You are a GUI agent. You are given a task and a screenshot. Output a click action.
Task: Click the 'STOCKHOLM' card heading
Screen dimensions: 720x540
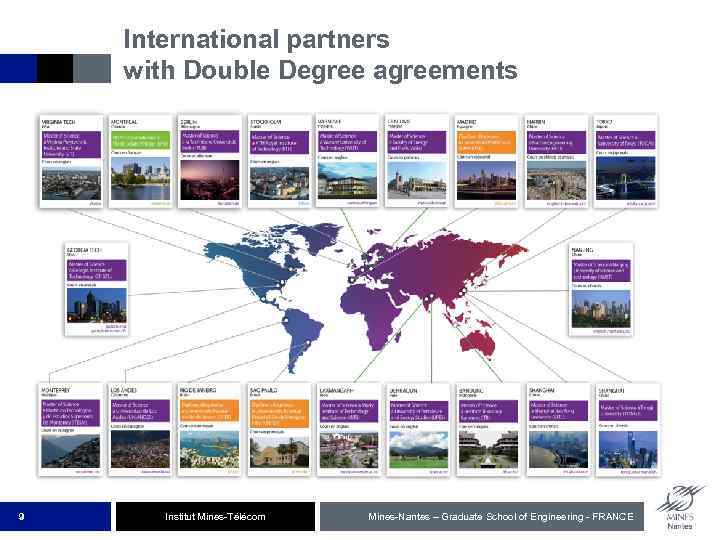coord(267,122)
